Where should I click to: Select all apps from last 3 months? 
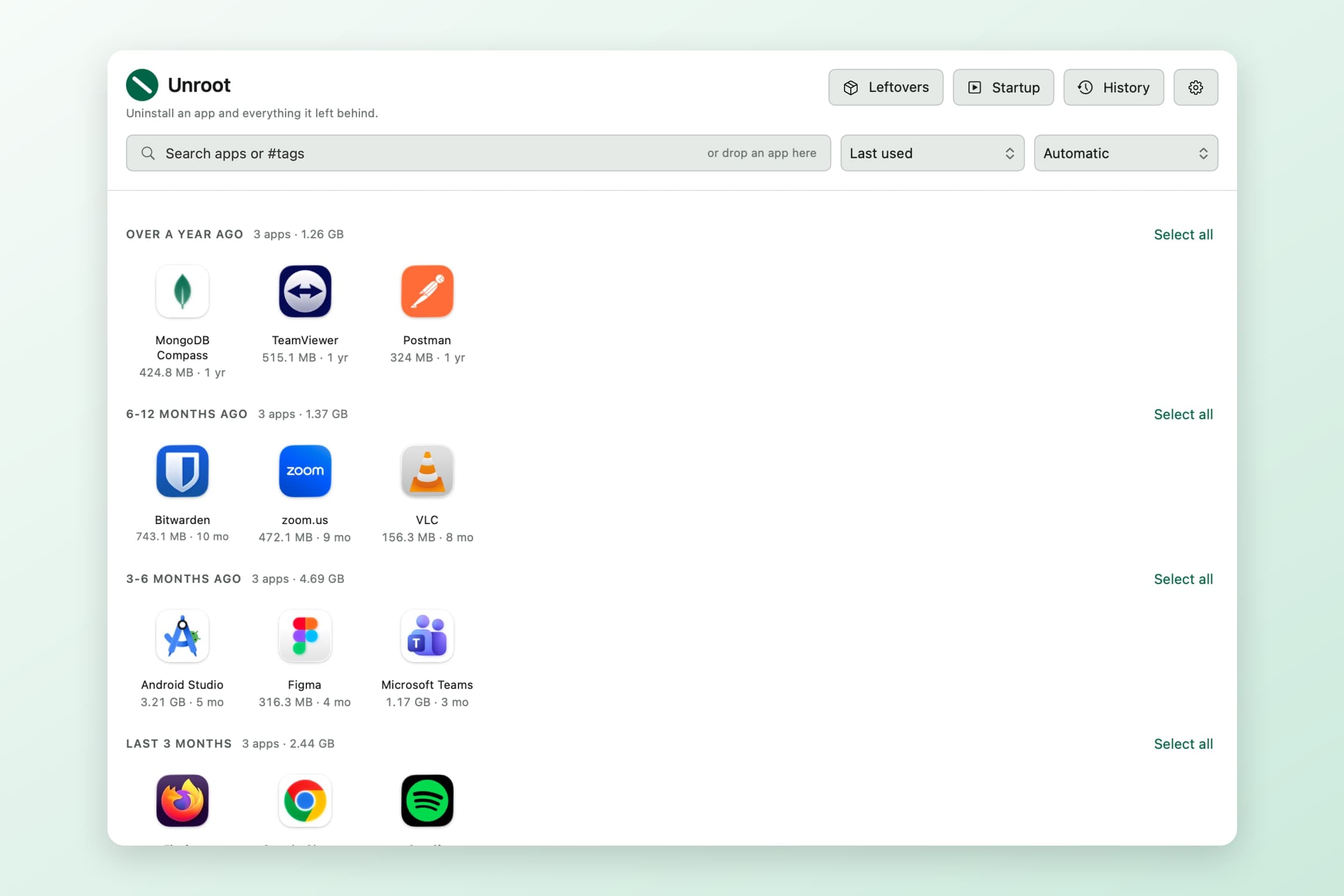(x=1183, y=744)
